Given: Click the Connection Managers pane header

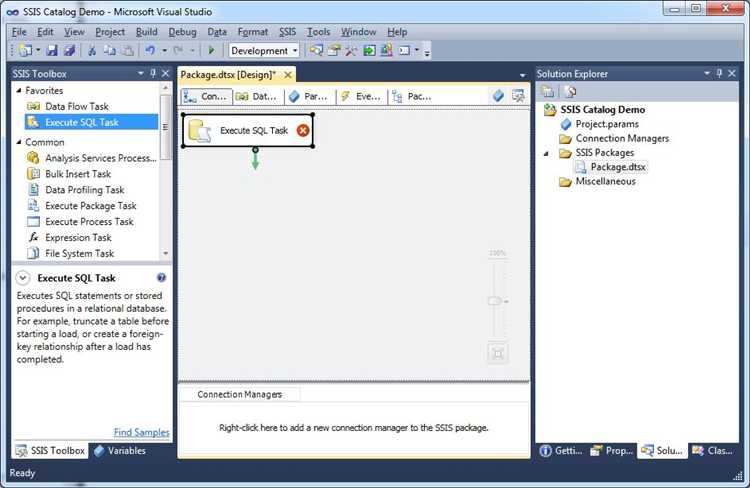Looking at the screenshot, I should click(240, 394).
